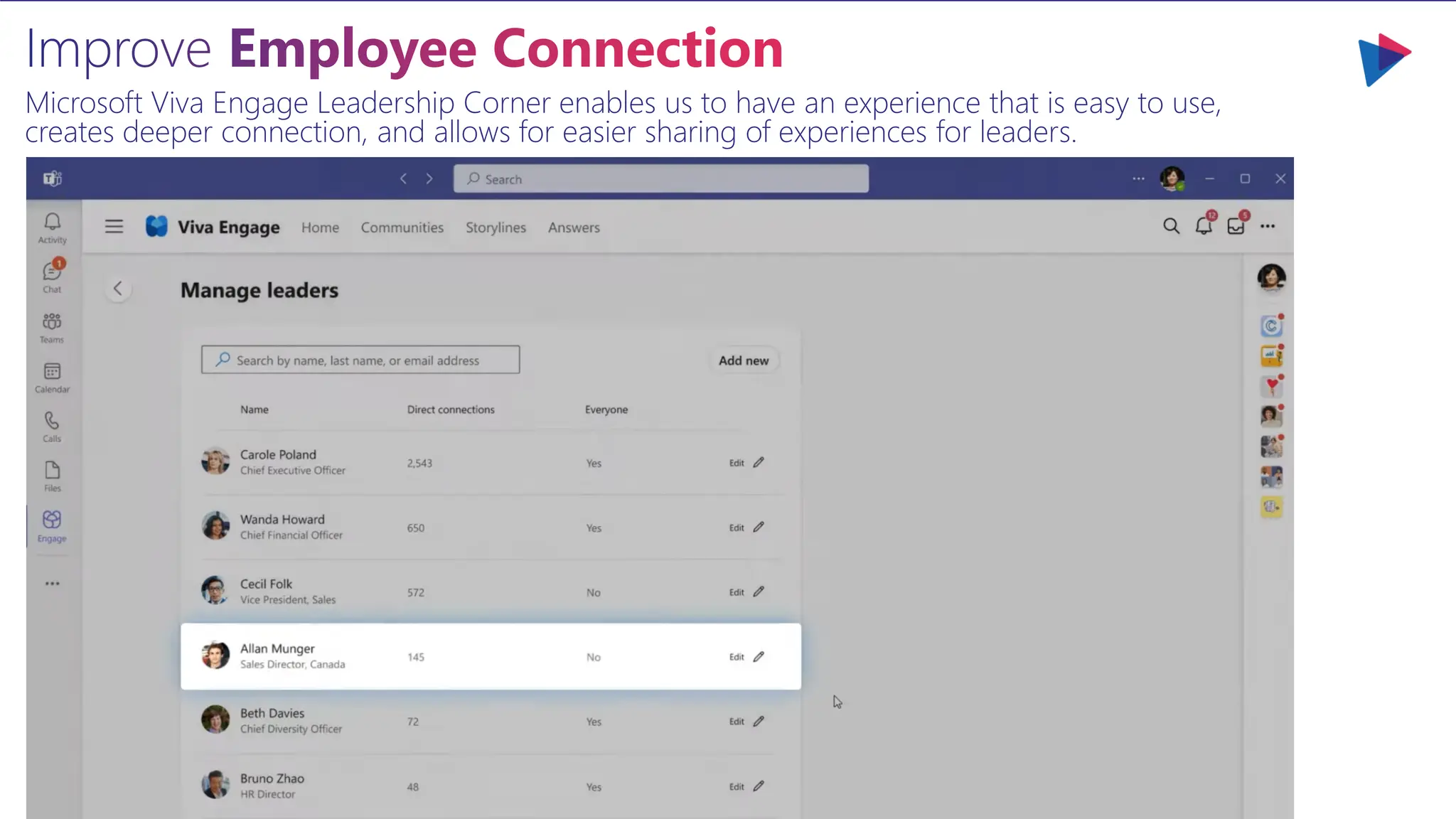
Task: Select Wanda Howard's name
Action: [282, 519]
